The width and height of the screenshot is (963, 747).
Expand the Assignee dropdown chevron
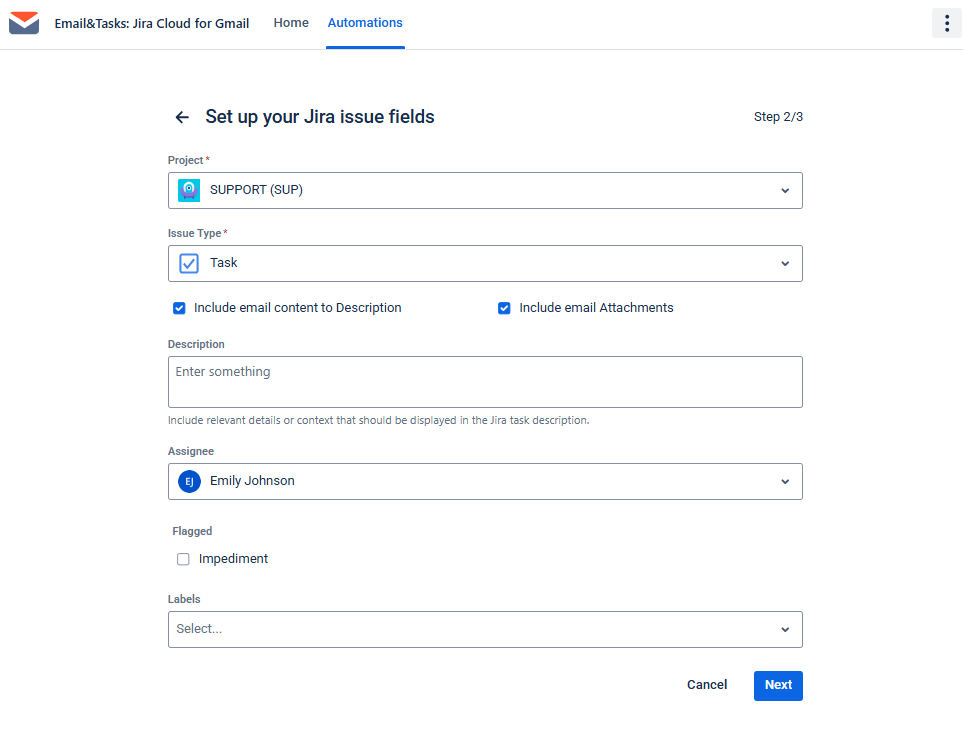click(785, 482)
